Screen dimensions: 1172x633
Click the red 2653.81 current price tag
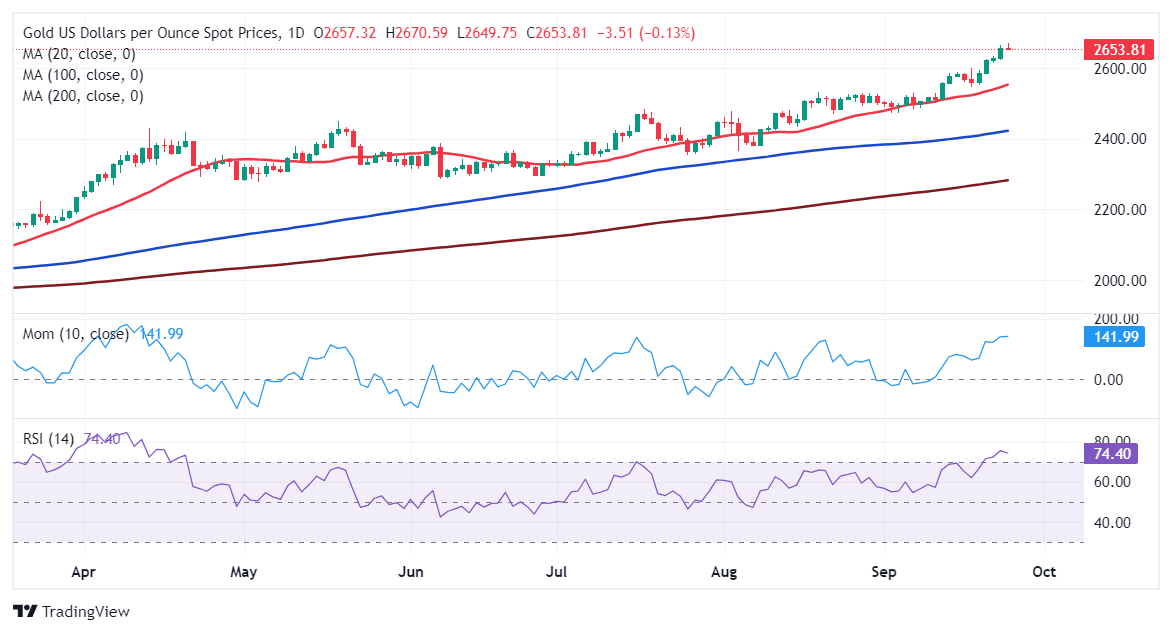tap(1118, 50)
